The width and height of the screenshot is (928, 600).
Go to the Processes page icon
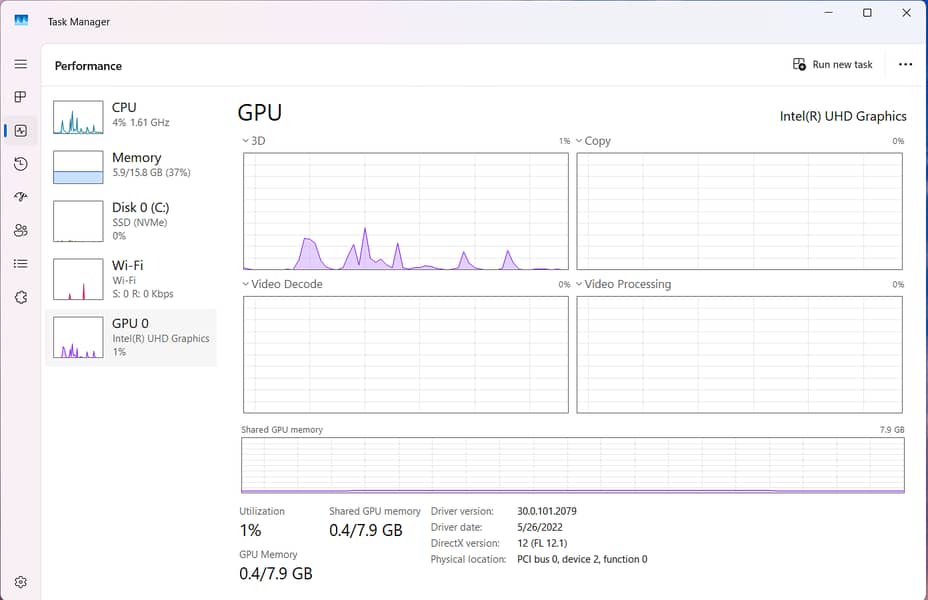click(x=20, y=97)
